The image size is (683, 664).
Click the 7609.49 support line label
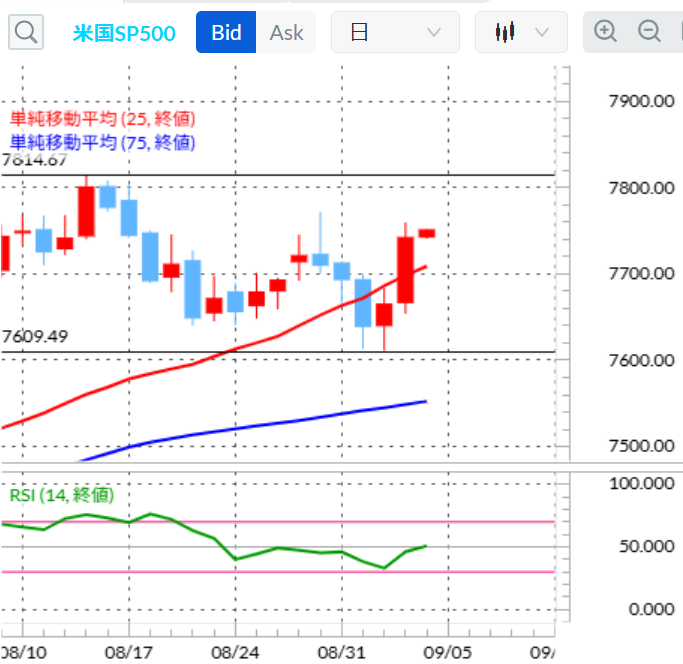35,336
